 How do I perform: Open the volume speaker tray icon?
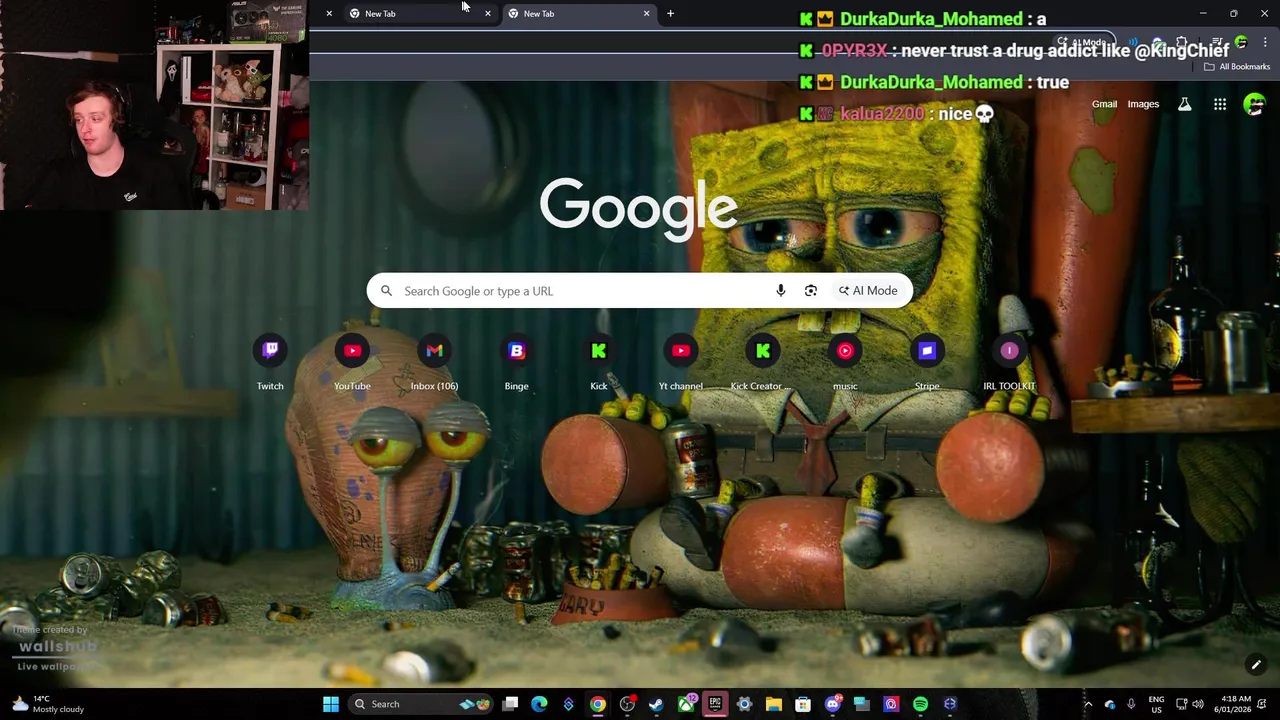click(x=1198, y=704)
